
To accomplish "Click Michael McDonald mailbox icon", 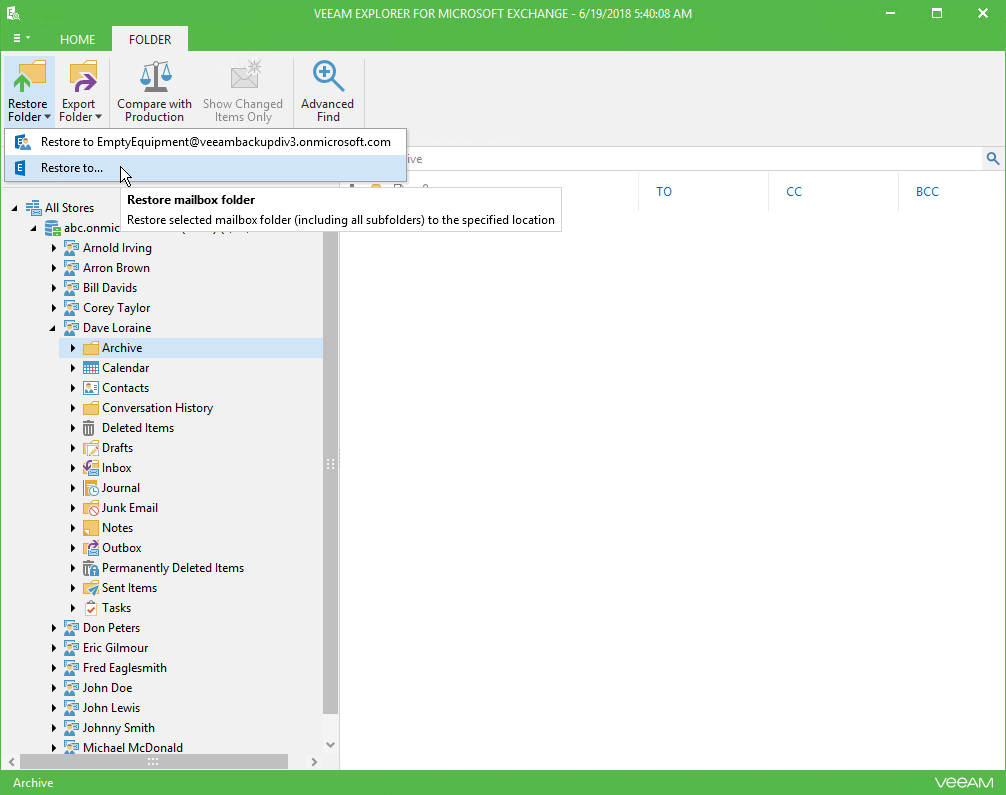I will click(x=71, y=748).
